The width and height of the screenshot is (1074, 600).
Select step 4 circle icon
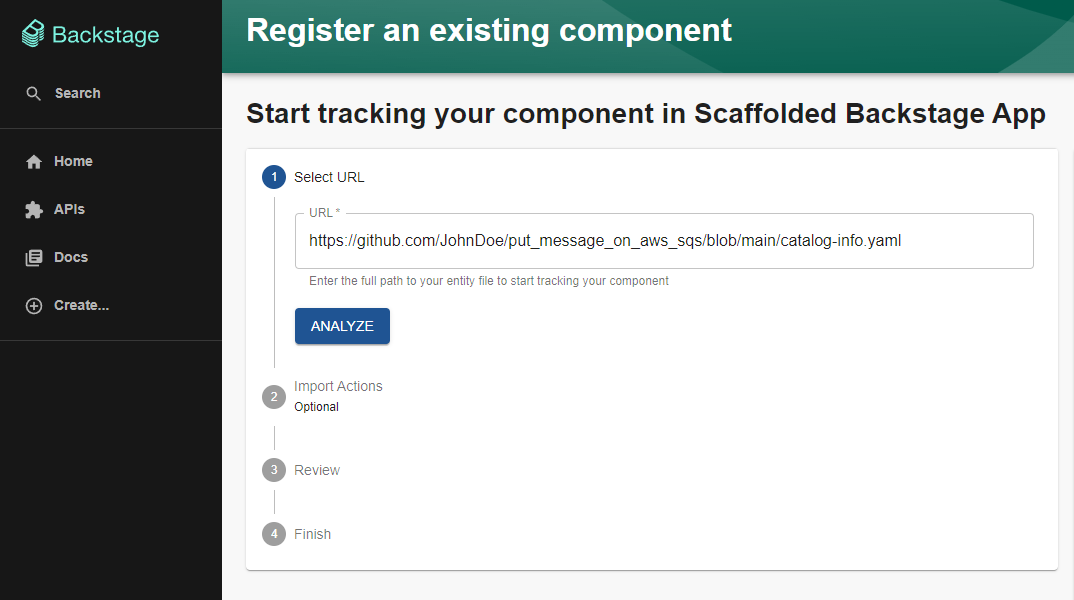tap(274, 534)
